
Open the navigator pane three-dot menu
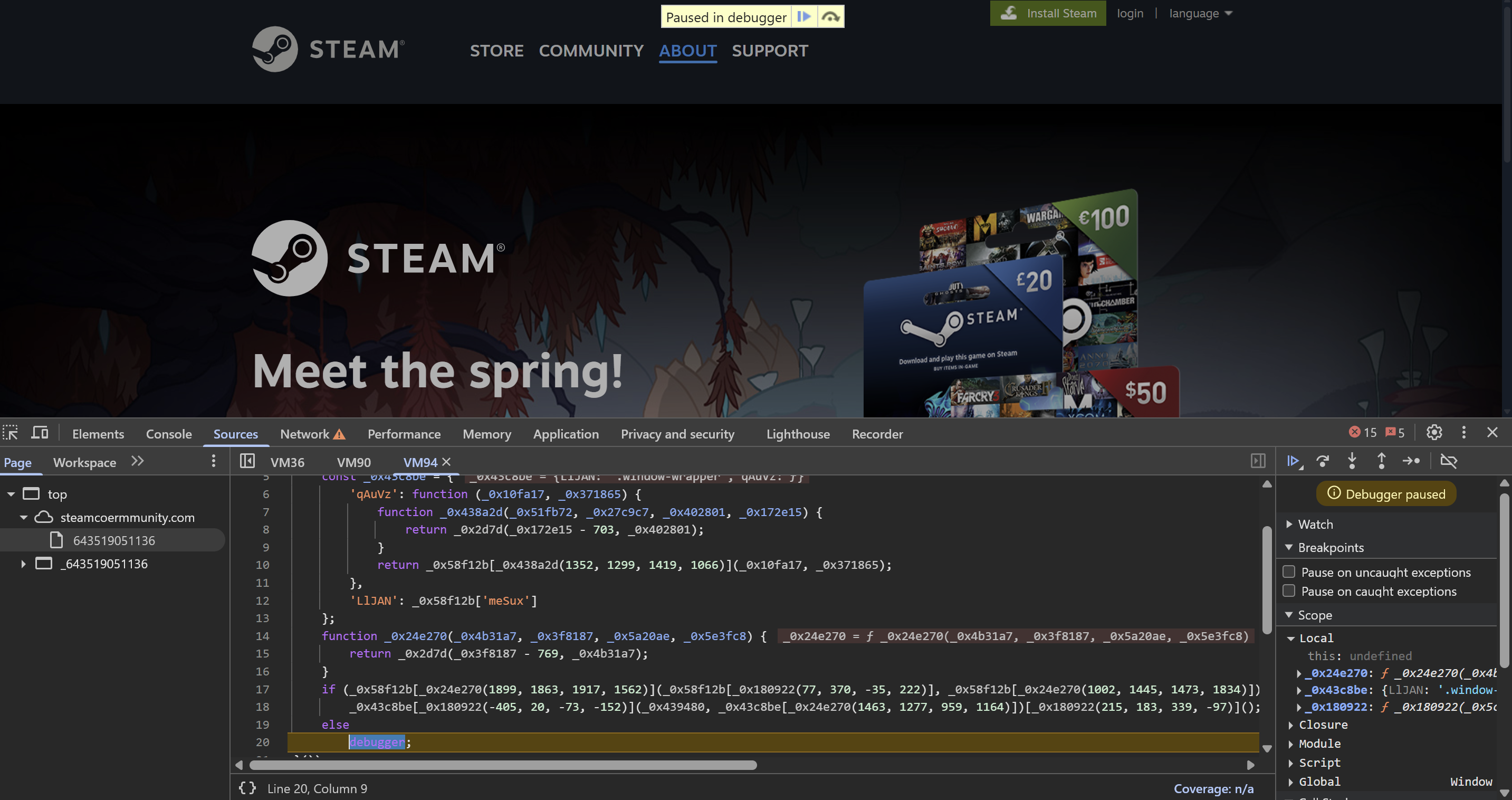coord(214,461)
